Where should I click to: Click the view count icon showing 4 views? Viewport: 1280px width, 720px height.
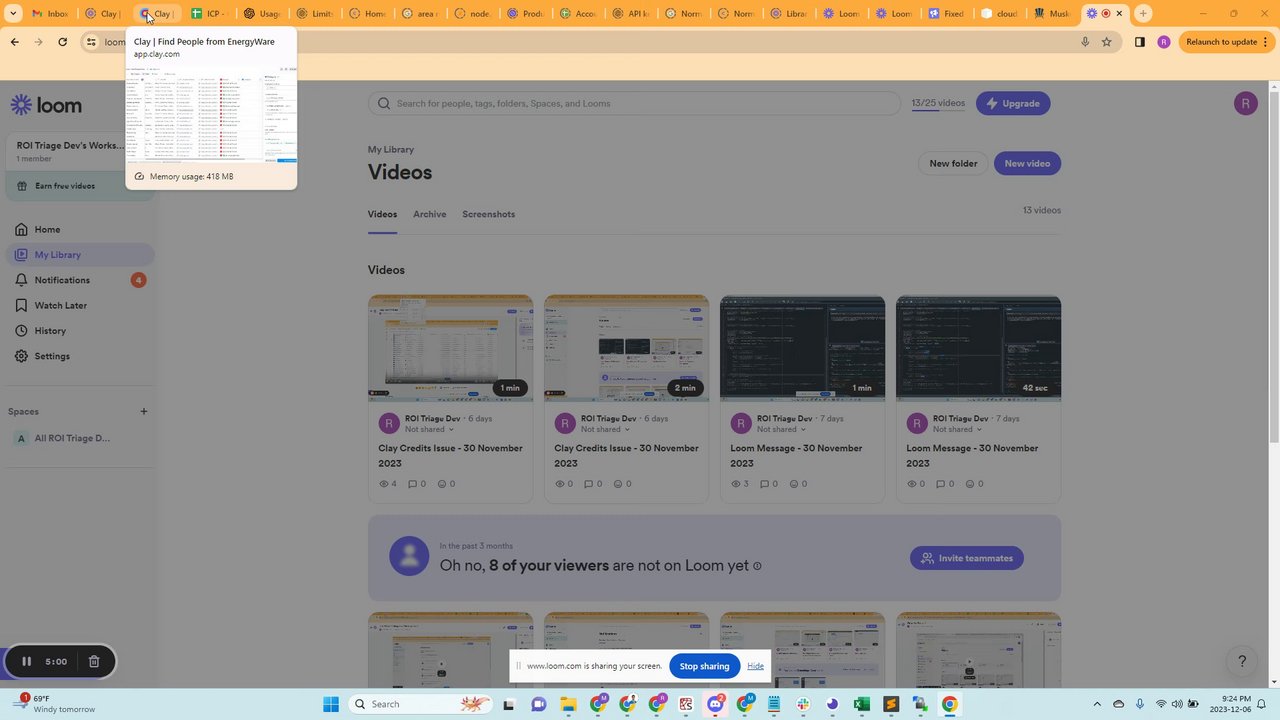(384, 484)
